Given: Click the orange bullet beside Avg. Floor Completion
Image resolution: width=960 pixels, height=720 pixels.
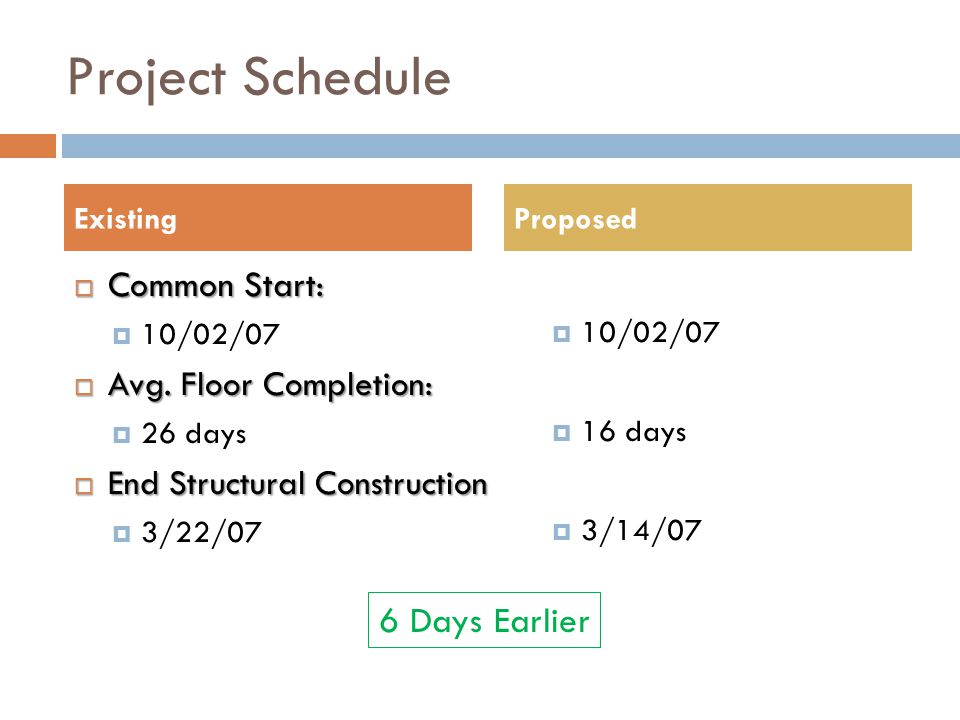Looking at the screenshot, I should [x=84, y=387].
